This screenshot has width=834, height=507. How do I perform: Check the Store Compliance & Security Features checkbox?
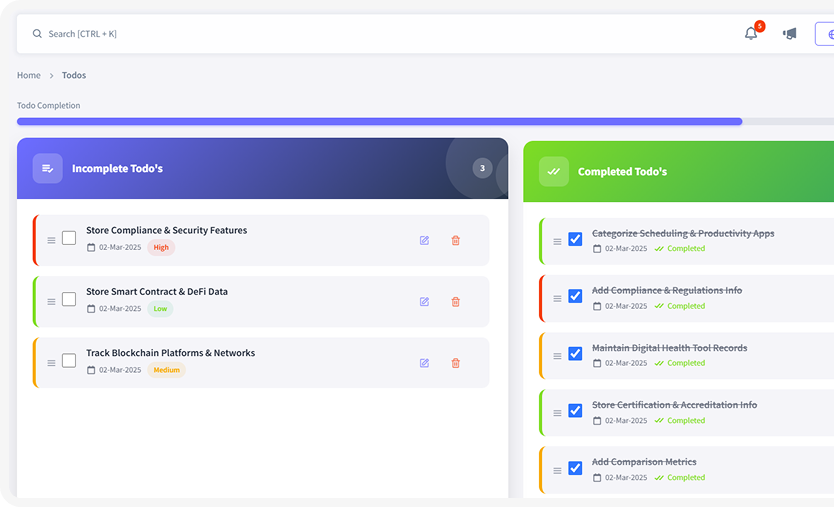[x=69, y=238]
